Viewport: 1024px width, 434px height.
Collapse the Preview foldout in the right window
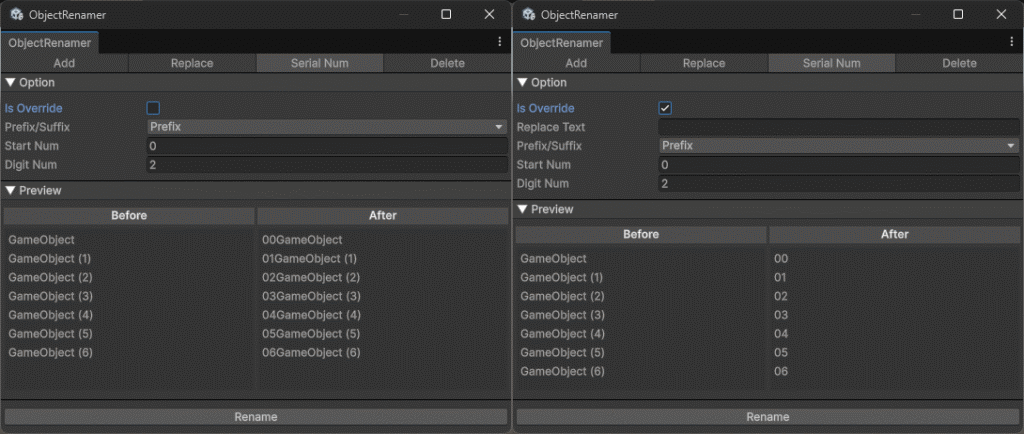523,210
